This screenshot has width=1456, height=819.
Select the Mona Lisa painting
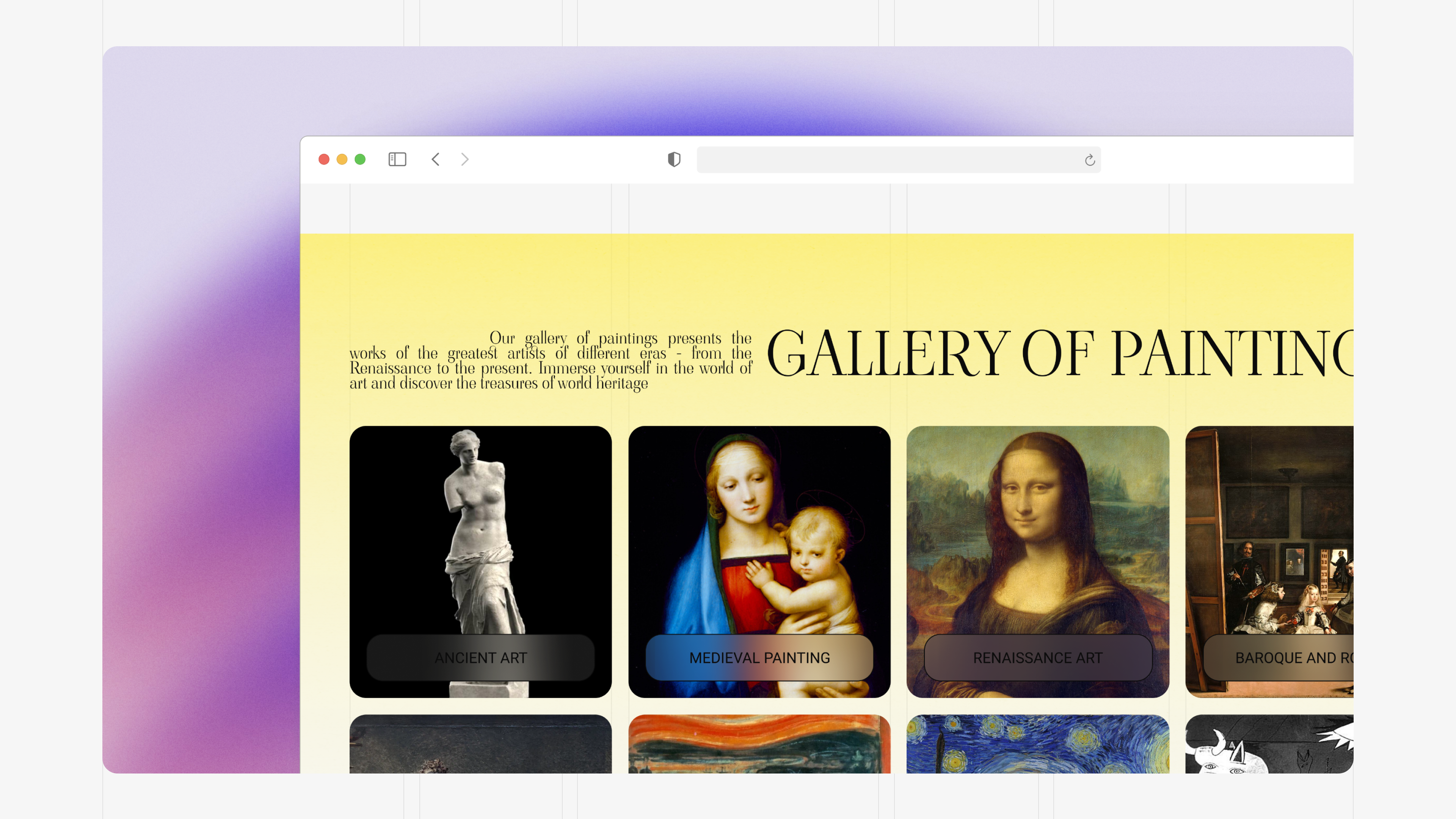pyautogui.click(x=1038, y=531)
